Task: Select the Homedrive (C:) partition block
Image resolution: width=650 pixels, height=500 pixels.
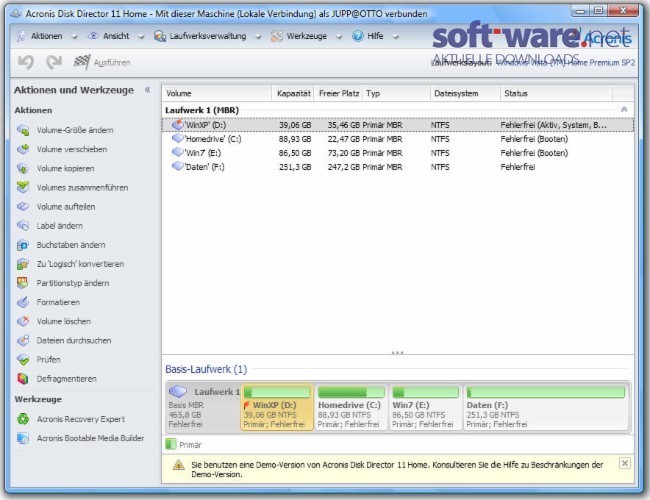Action: click(351, 408)
